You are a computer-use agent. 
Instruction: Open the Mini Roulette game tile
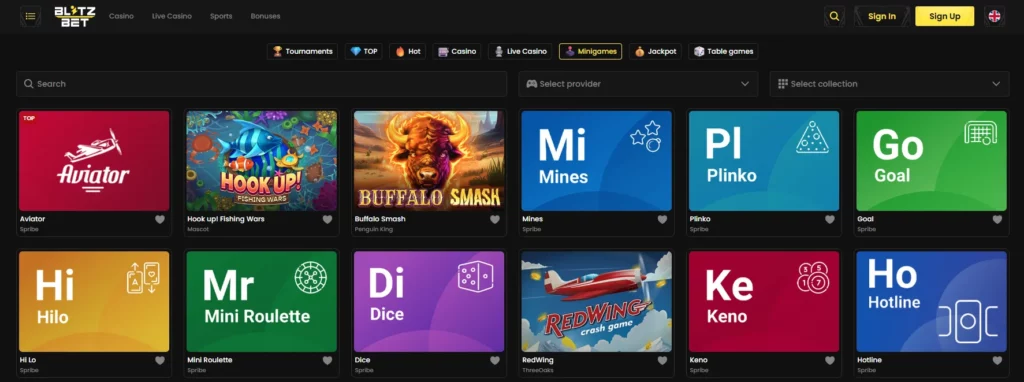(x=261, y=302)
